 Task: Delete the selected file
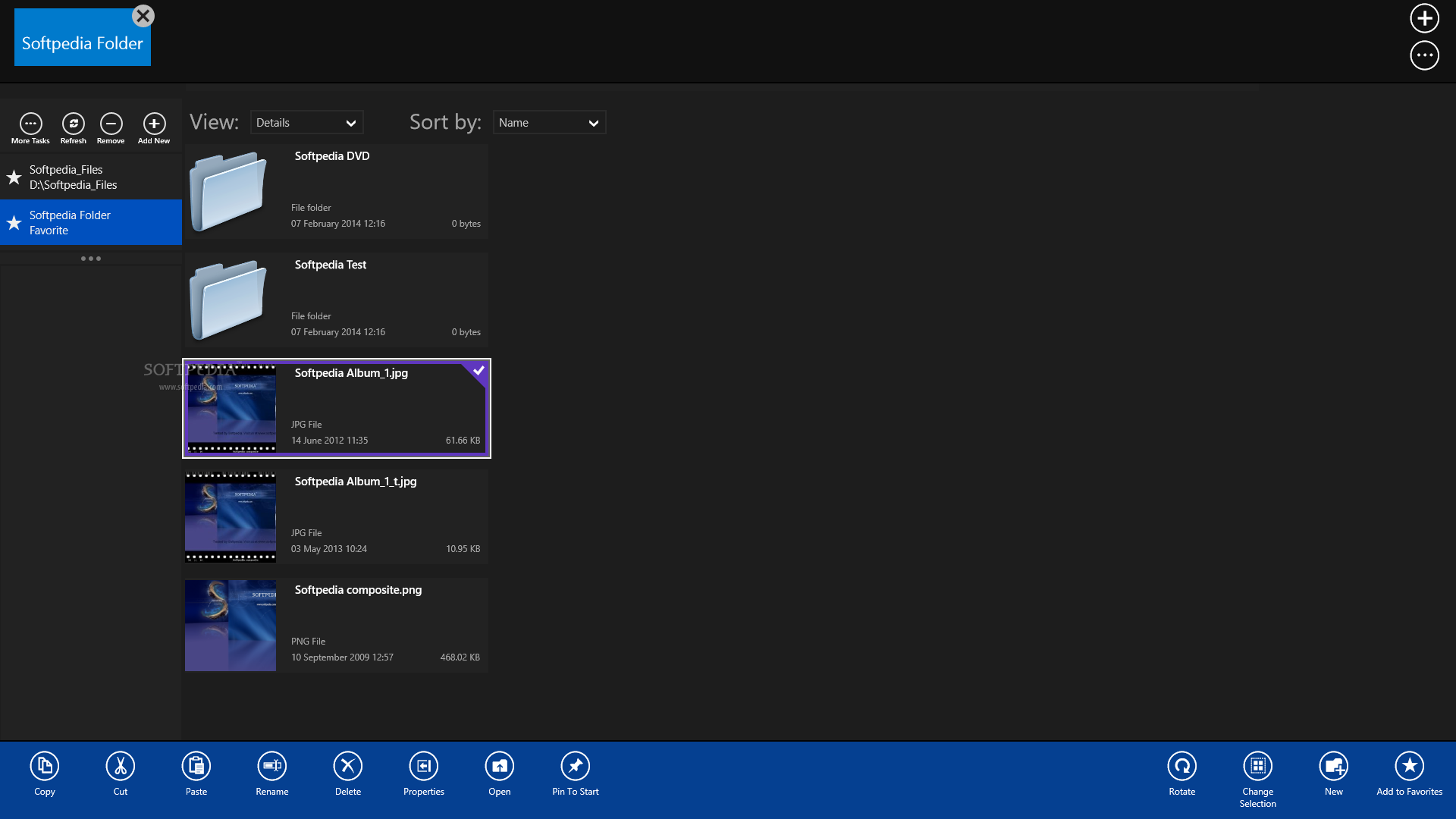348,766
